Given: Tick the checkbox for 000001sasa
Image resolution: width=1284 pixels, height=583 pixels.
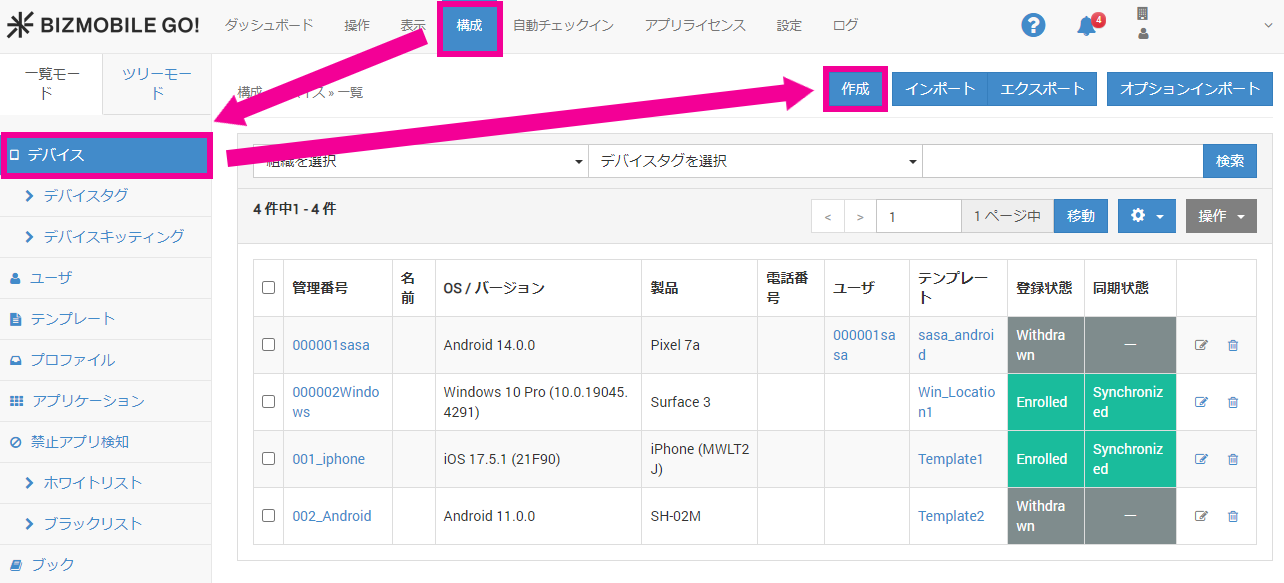Looking at the screenshot, I should (x=268, y=345).
